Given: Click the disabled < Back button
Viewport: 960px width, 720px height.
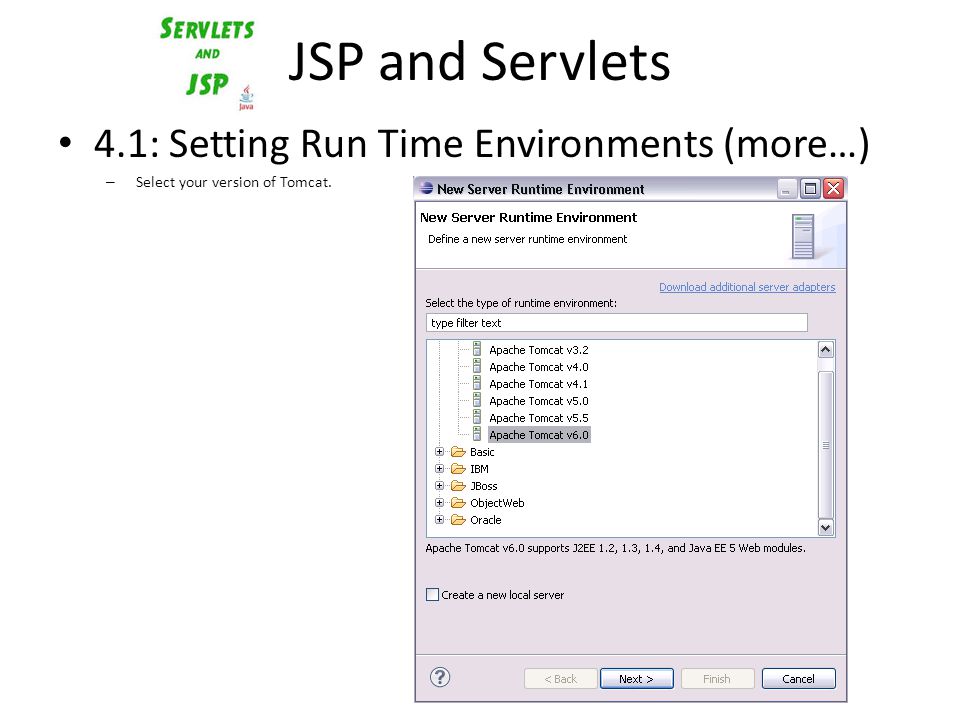Looking at the screenshot, I should click(561, 678).
